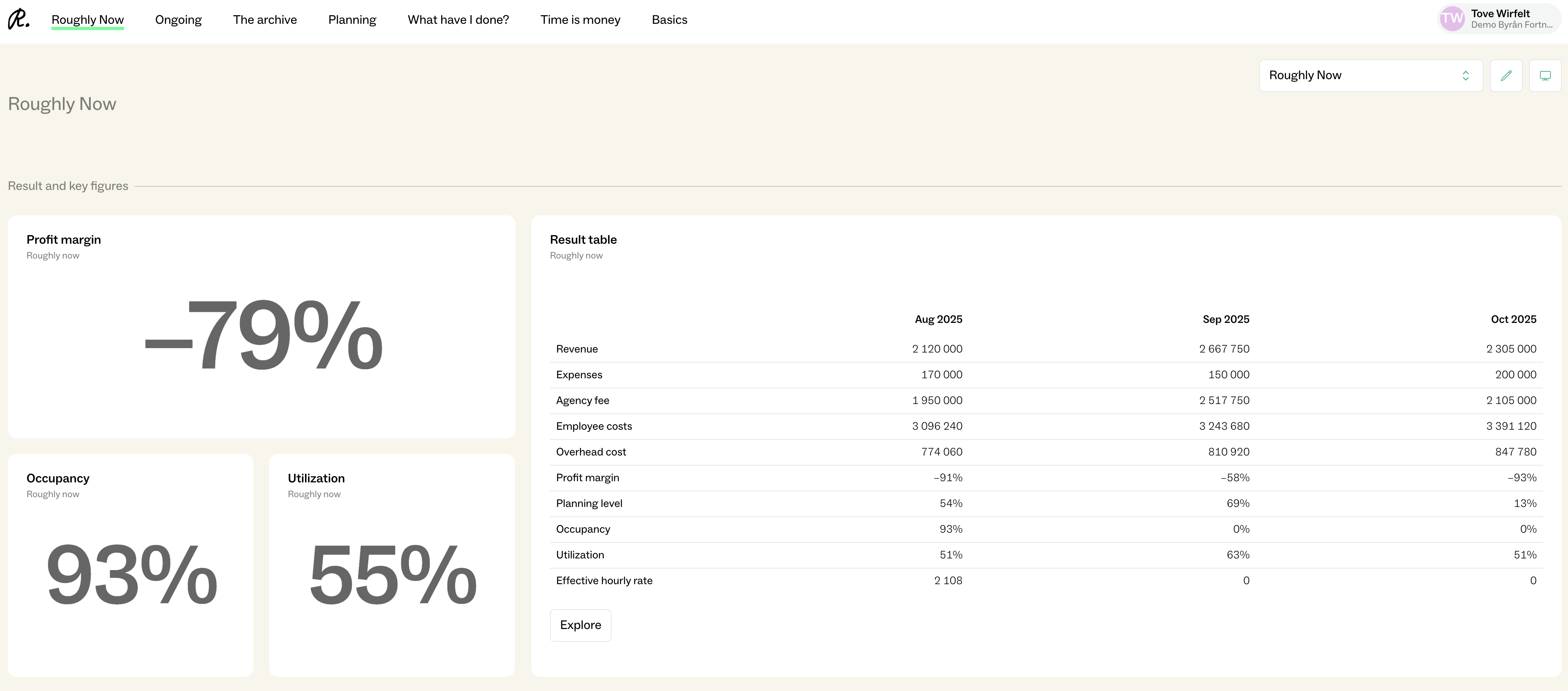Open The archive tab

point(265,19)
